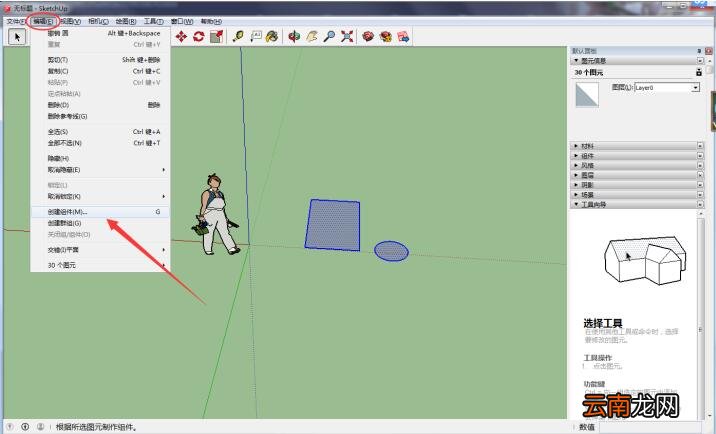Click the selected blue square face
The image size is (716, 434).
point(333,225)
